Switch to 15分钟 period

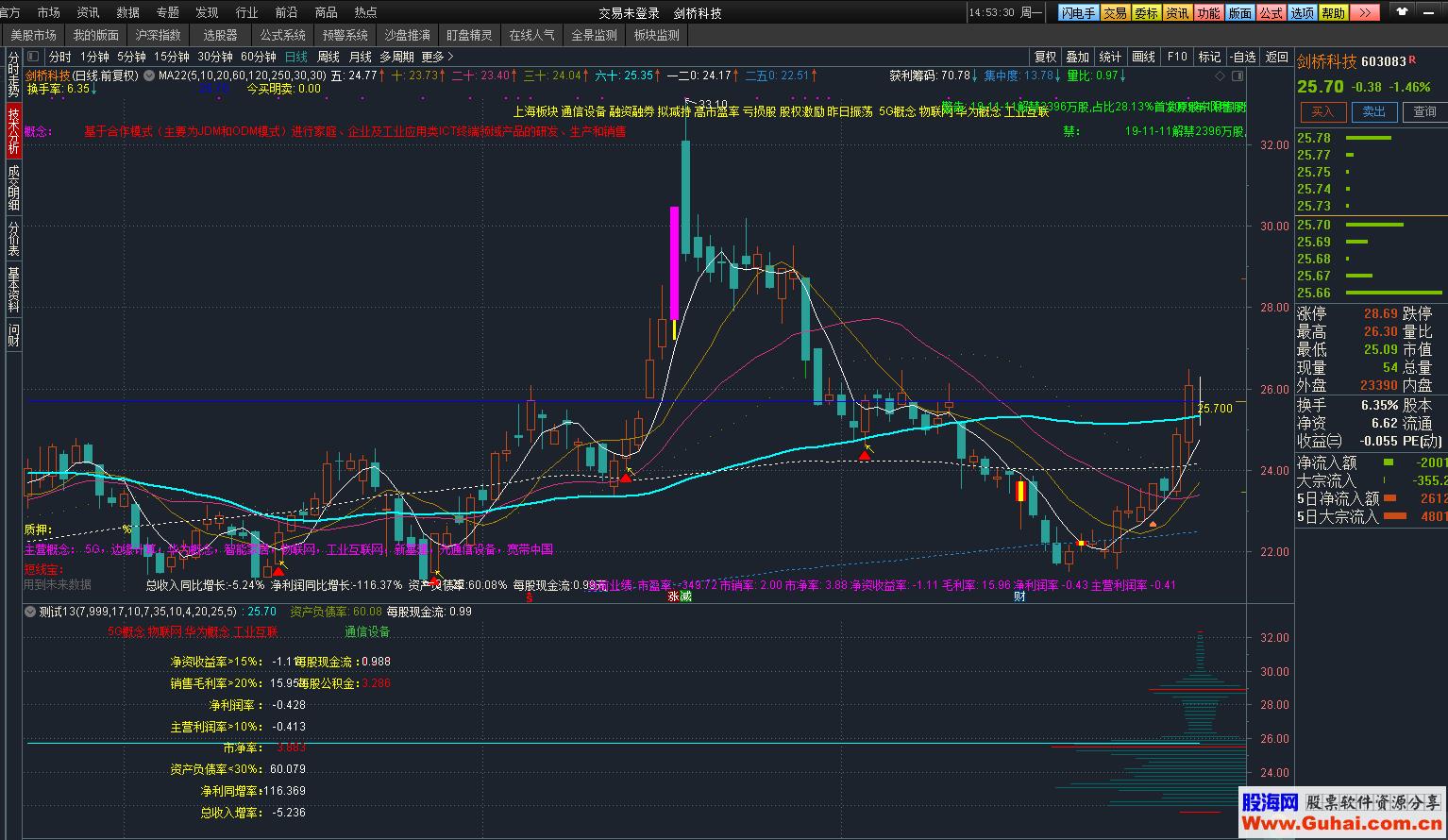[x=172, y=57]
